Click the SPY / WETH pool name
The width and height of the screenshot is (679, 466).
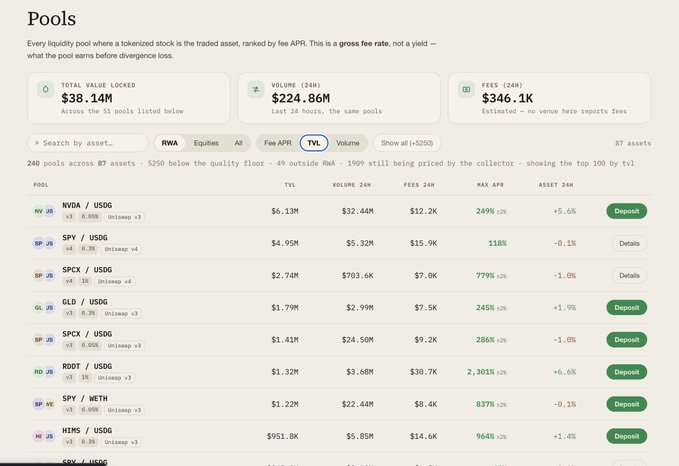point(84,398)
